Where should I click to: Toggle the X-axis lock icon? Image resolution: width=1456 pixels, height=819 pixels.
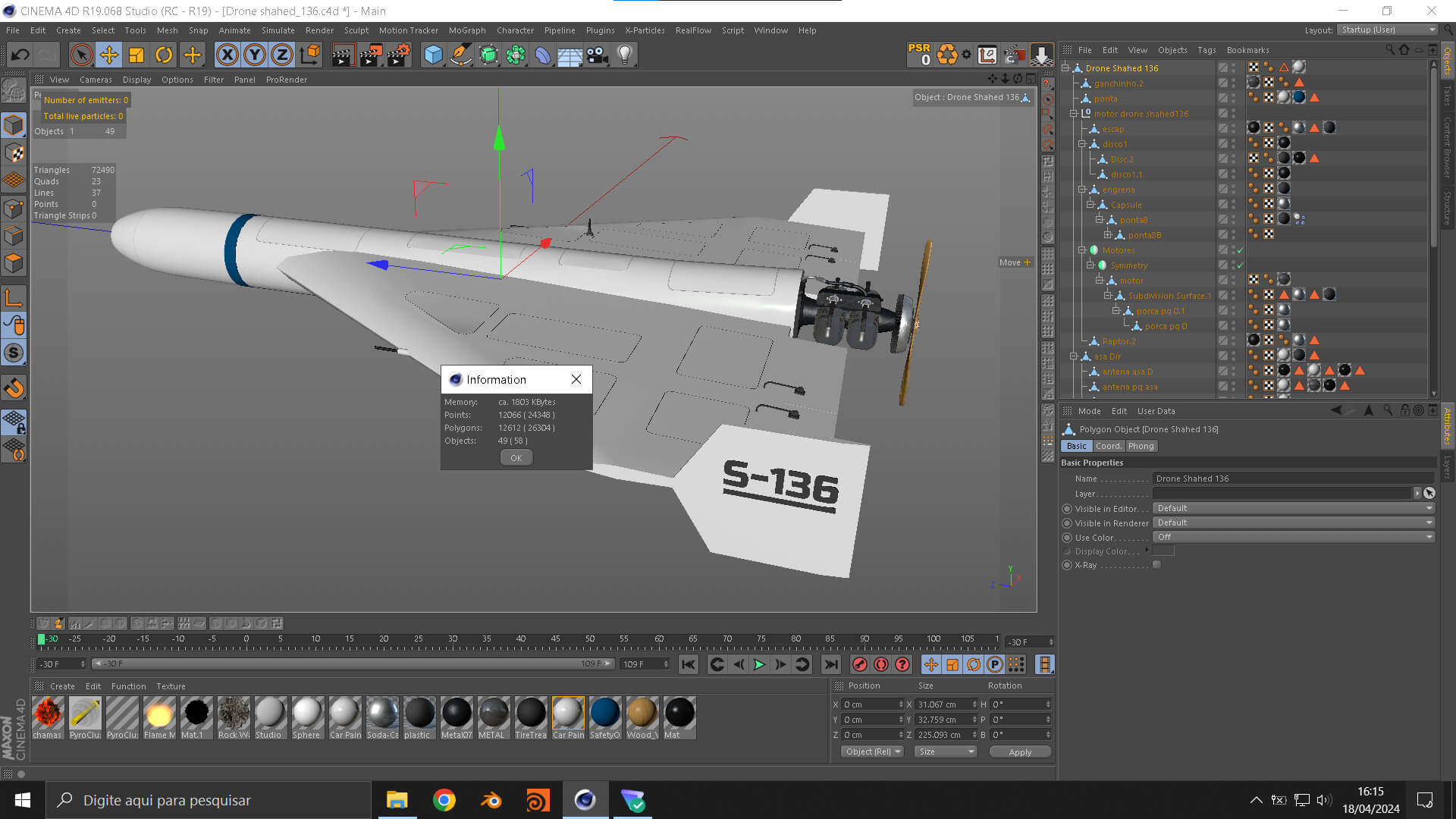[x=227, y=55]
